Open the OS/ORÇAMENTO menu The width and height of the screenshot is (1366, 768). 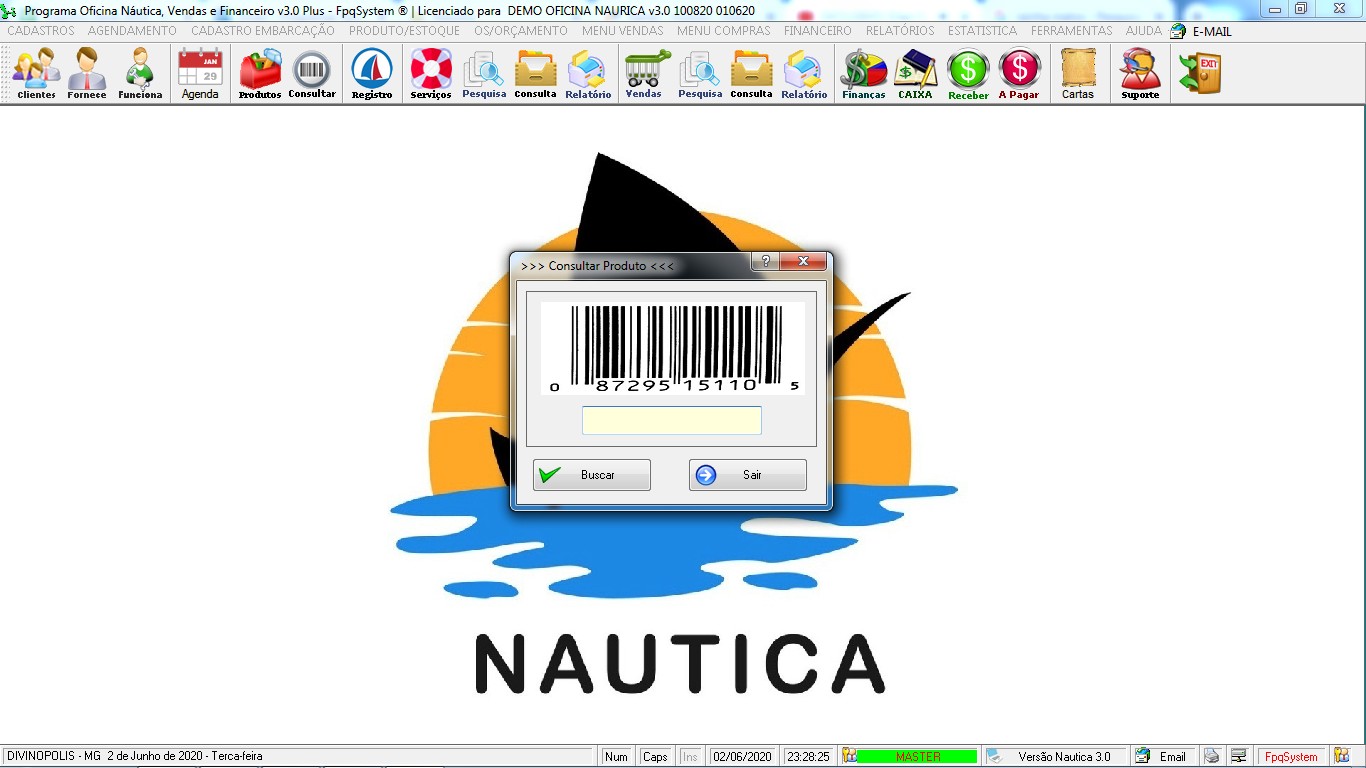[521, 31]
